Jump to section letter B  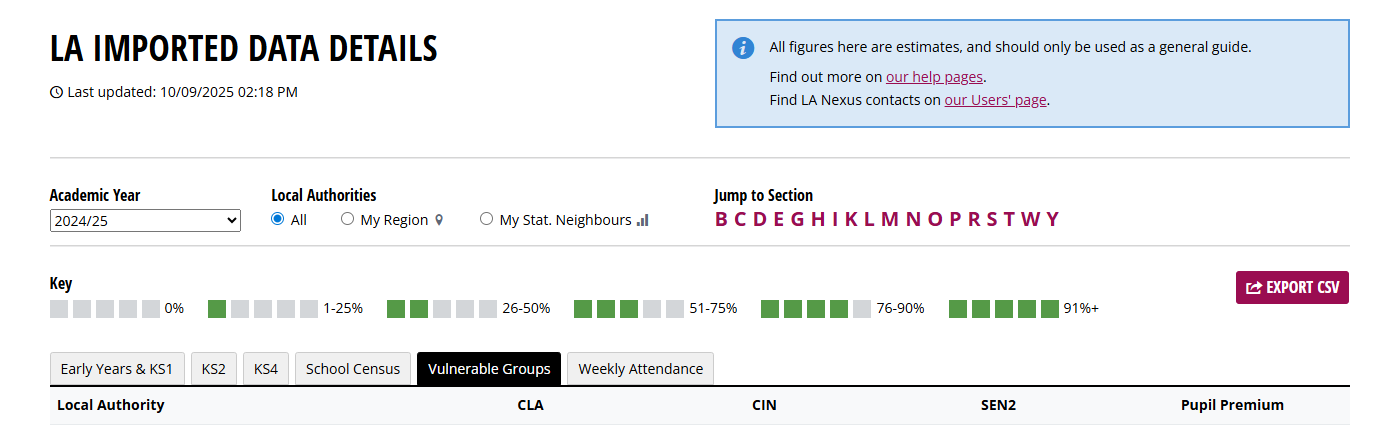click(721, 219)
